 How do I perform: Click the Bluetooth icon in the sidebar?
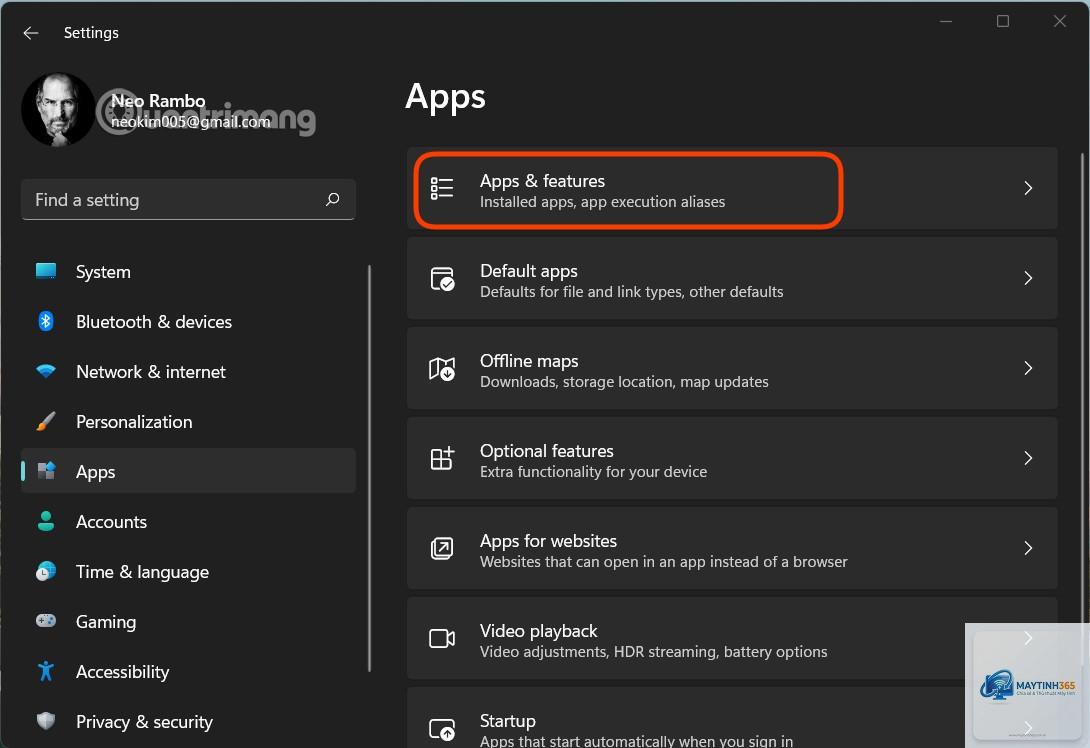(x=46, y=321)
